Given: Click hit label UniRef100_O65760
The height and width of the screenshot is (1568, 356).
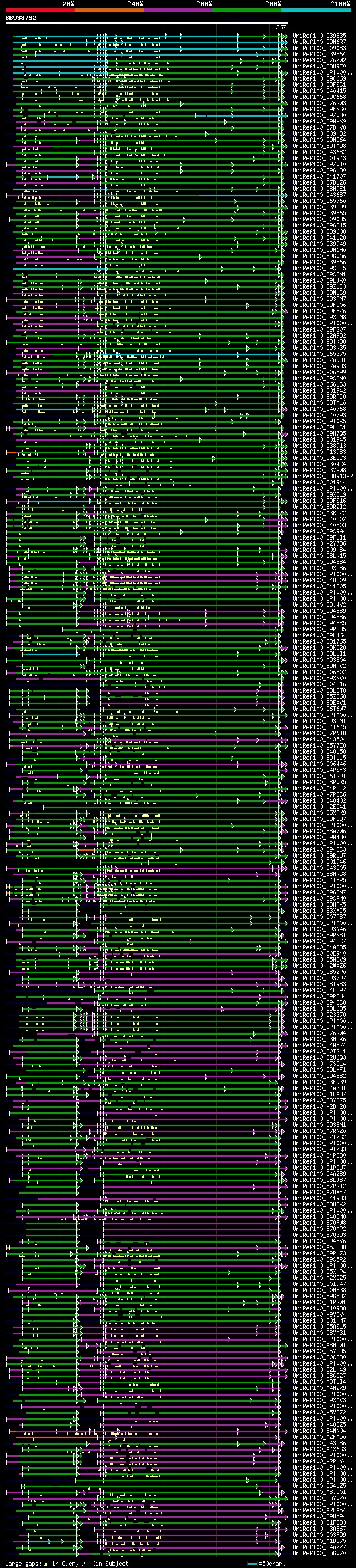Looking at the screenshot, I should pos(319,201).
